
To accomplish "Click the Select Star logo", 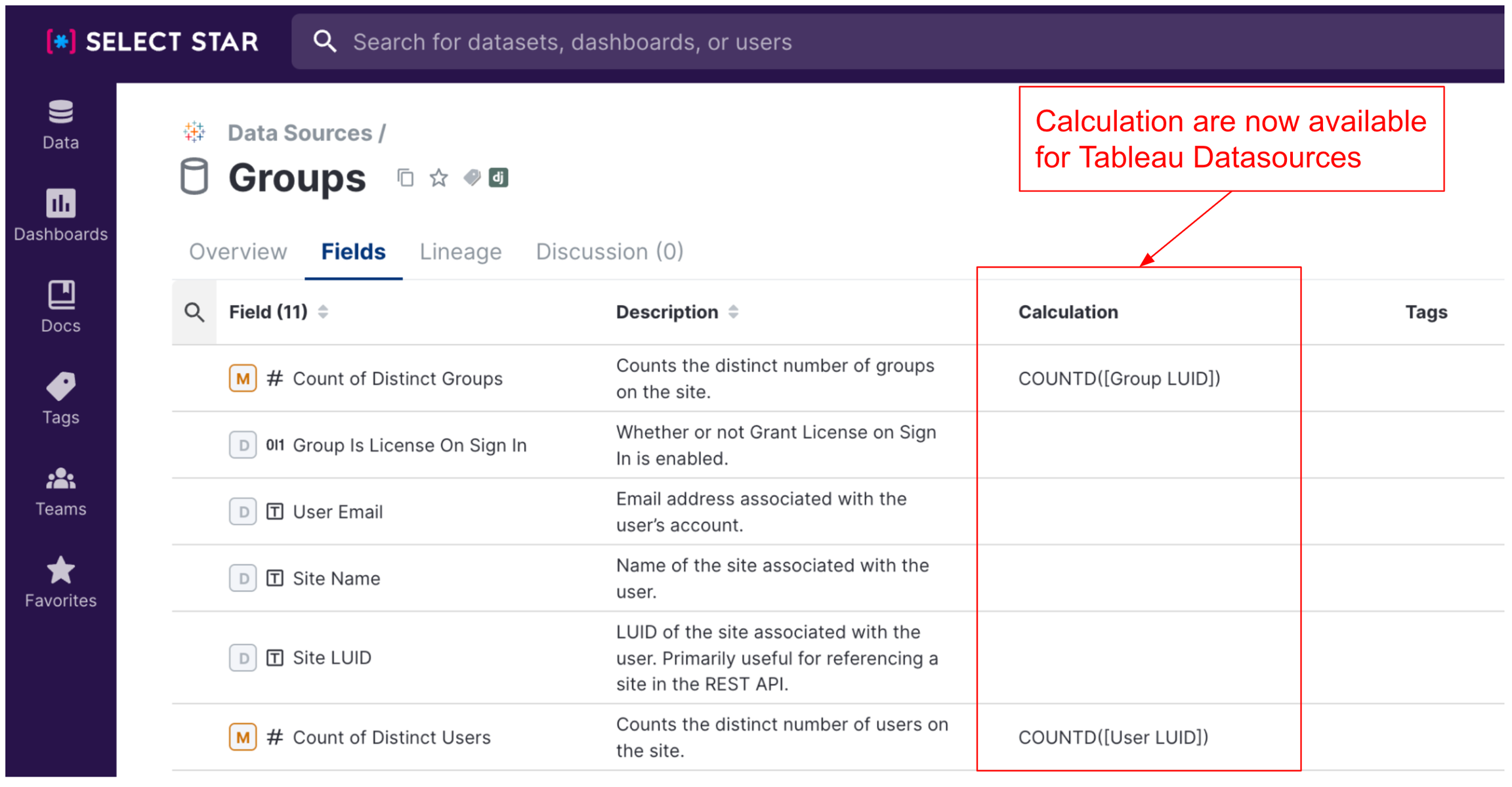I will (152, 42).
